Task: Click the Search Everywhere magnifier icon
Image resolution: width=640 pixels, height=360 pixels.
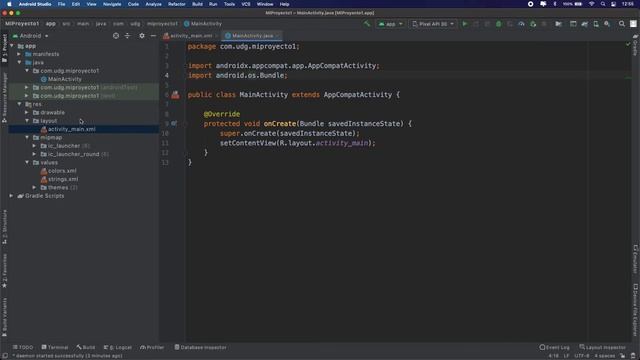Action: click(x=622, y=24)
